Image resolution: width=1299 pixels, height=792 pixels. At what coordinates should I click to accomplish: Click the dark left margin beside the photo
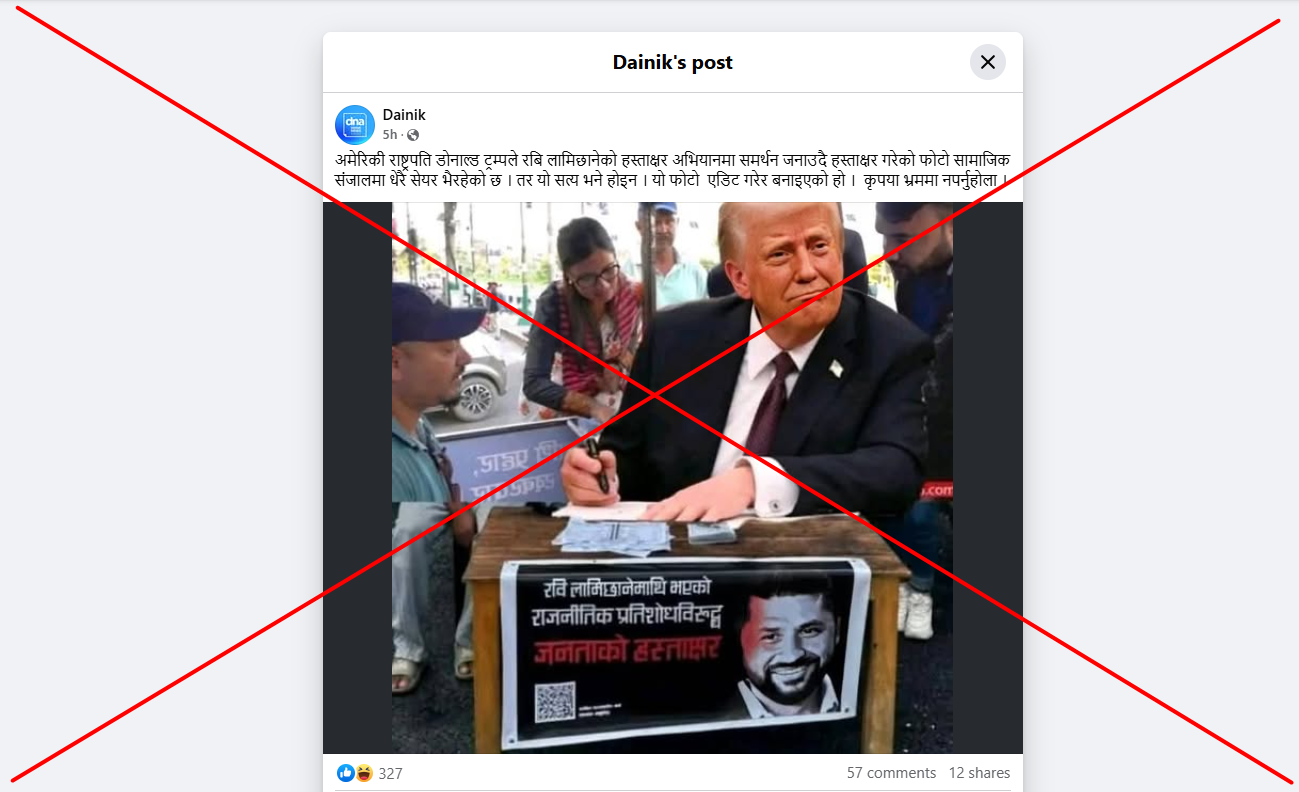[357, 478]
